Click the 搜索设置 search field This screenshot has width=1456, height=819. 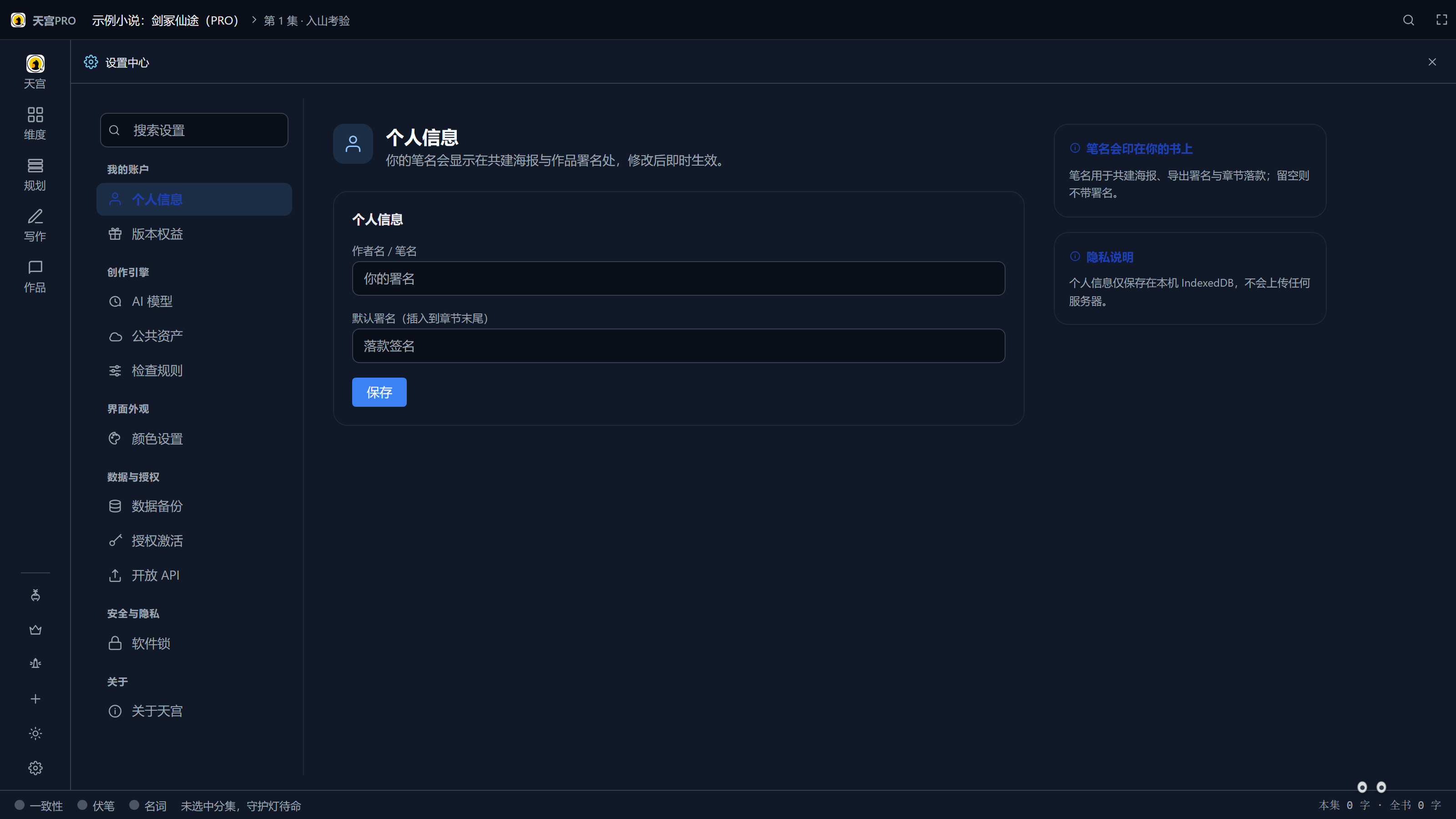click(x=194, y=130)
